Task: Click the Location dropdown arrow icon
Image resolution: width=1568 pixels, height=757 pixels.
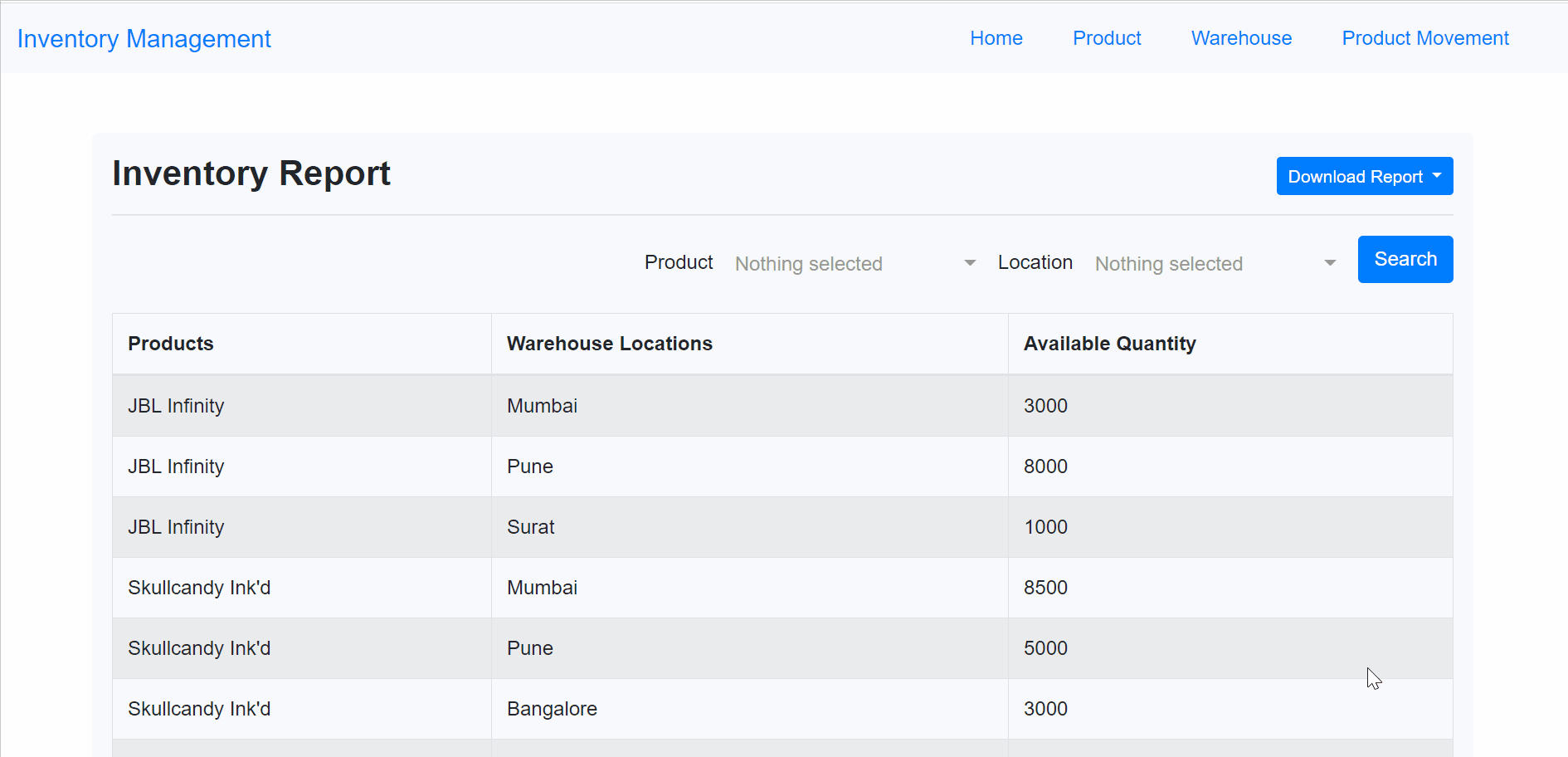Action: (1330, 261)
